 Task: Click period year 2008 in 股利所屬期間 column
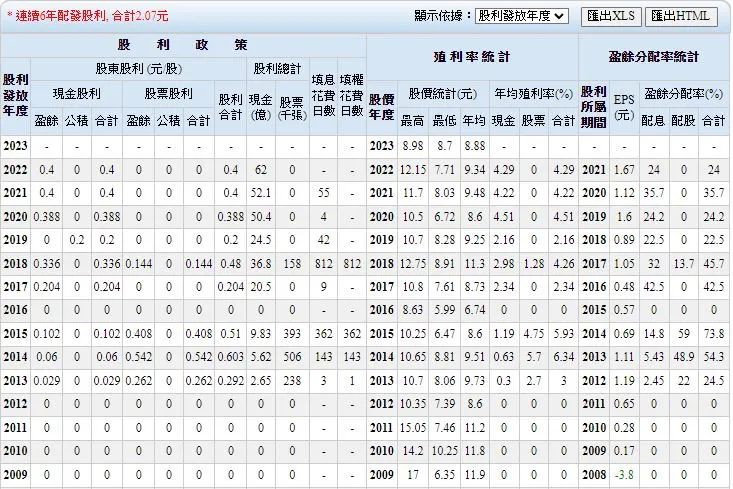[594, 475]
